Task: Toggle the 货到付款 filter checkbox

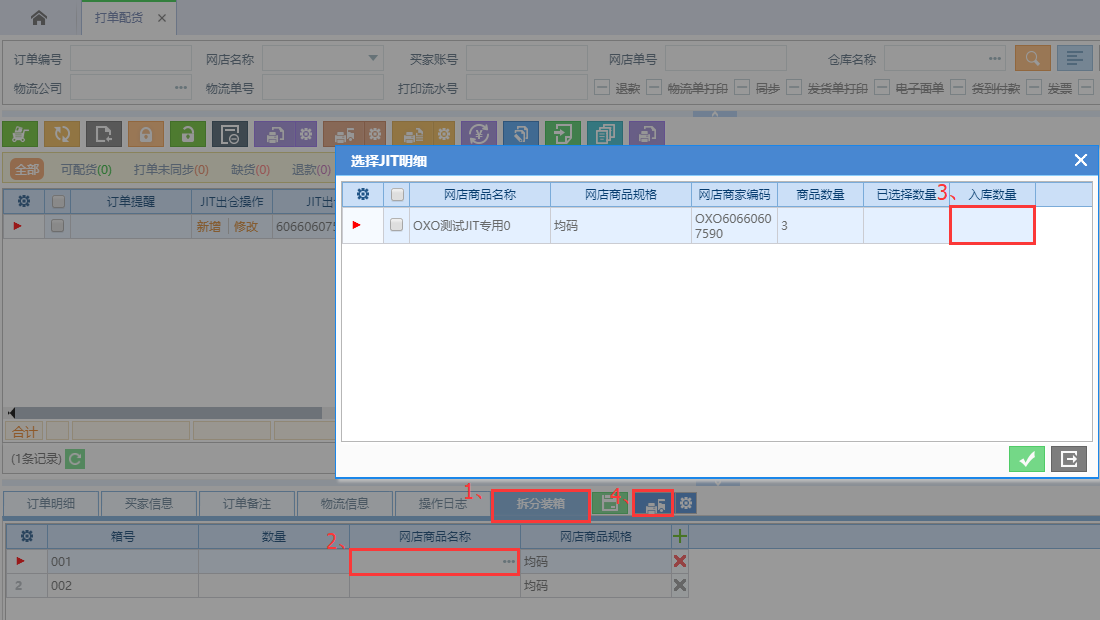Action: tap(958, 88)
